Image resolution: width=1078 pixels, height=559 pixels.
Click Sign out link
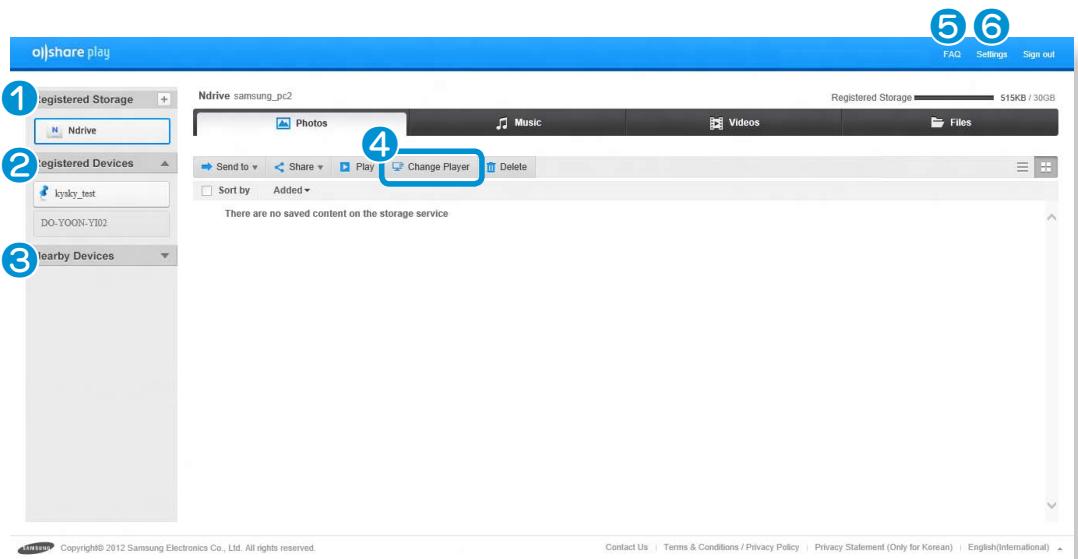(1038, 54)
